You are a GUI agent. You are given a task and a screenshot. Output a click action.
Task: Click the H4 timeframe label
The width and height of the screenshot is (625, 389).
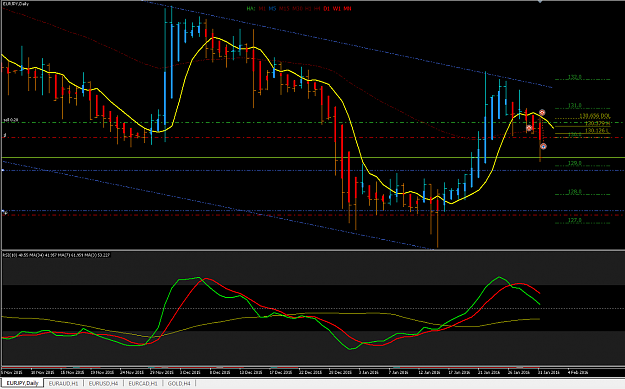(317, 8)
